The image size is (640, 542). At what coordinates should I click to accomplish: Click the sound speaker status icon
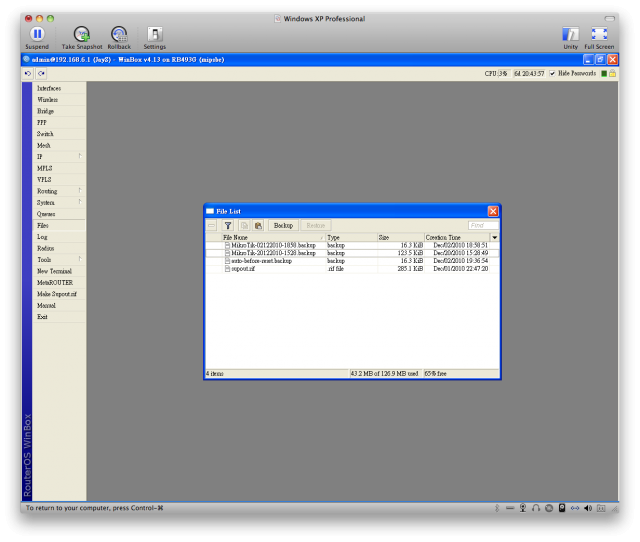588,508
